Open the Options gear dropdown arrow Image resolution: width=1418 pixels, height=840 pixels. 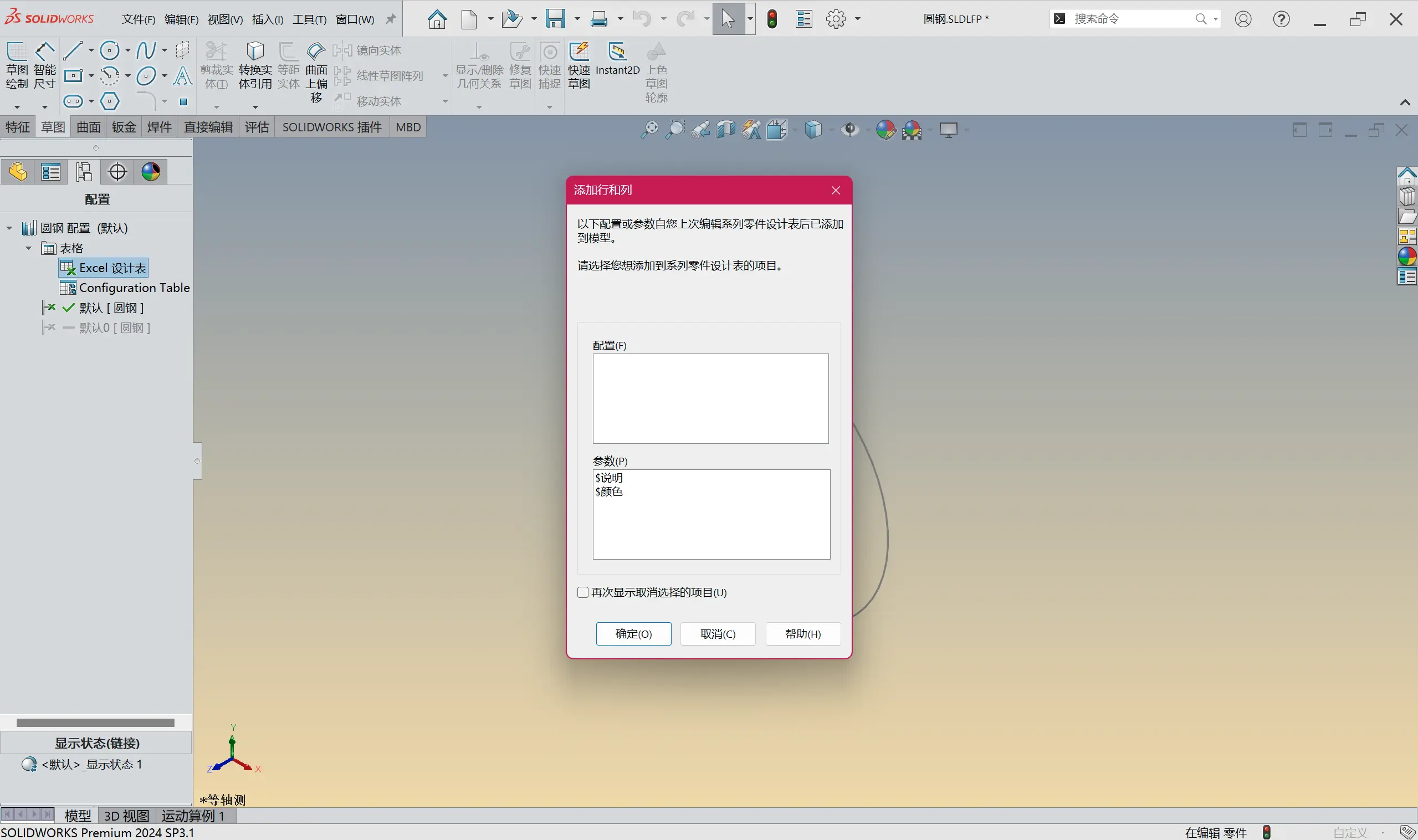click(x=858, y=19)
